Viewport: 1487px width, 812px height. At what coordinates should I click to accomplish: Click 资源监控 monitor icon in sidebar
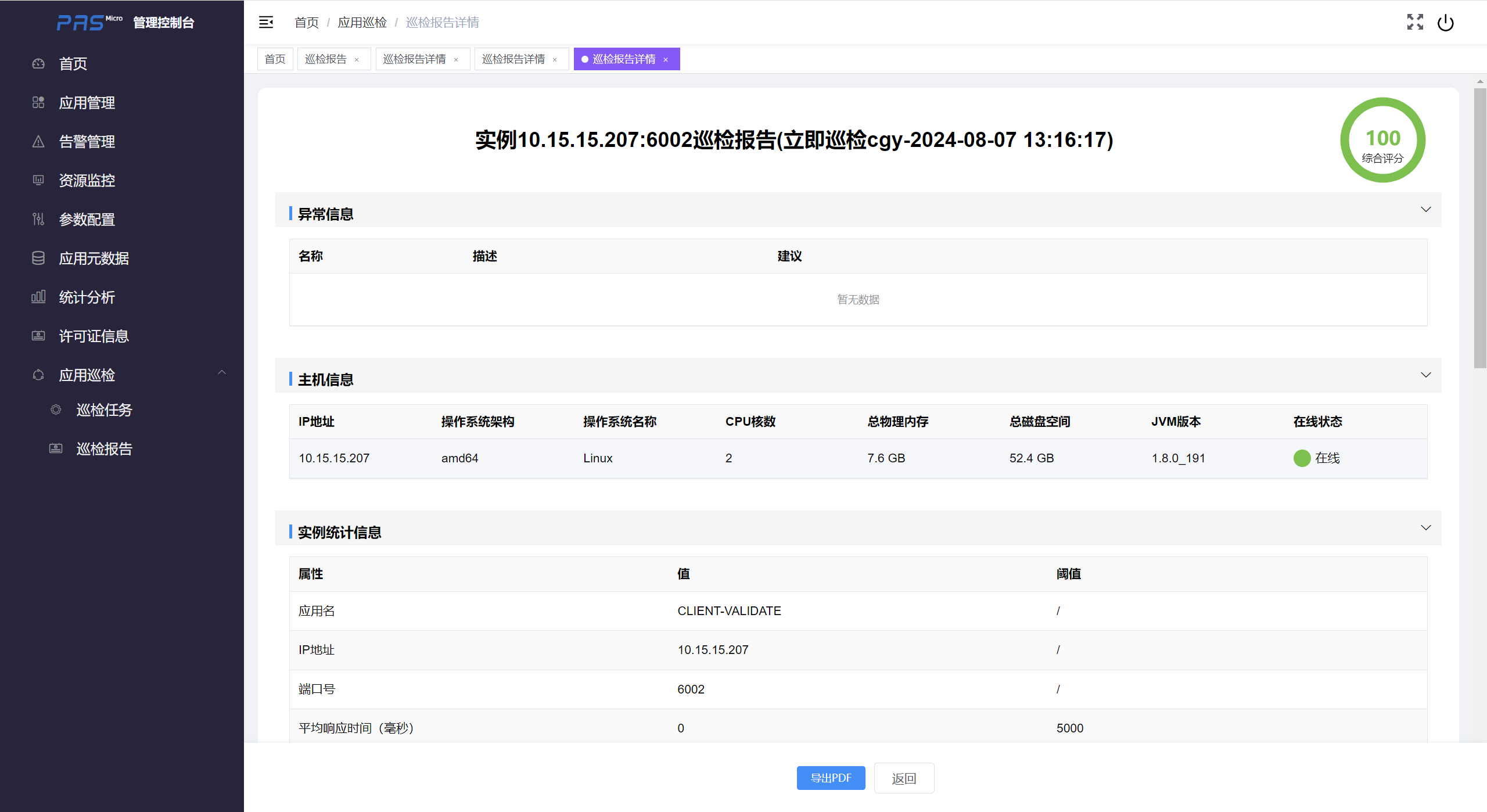click(38, 180)
